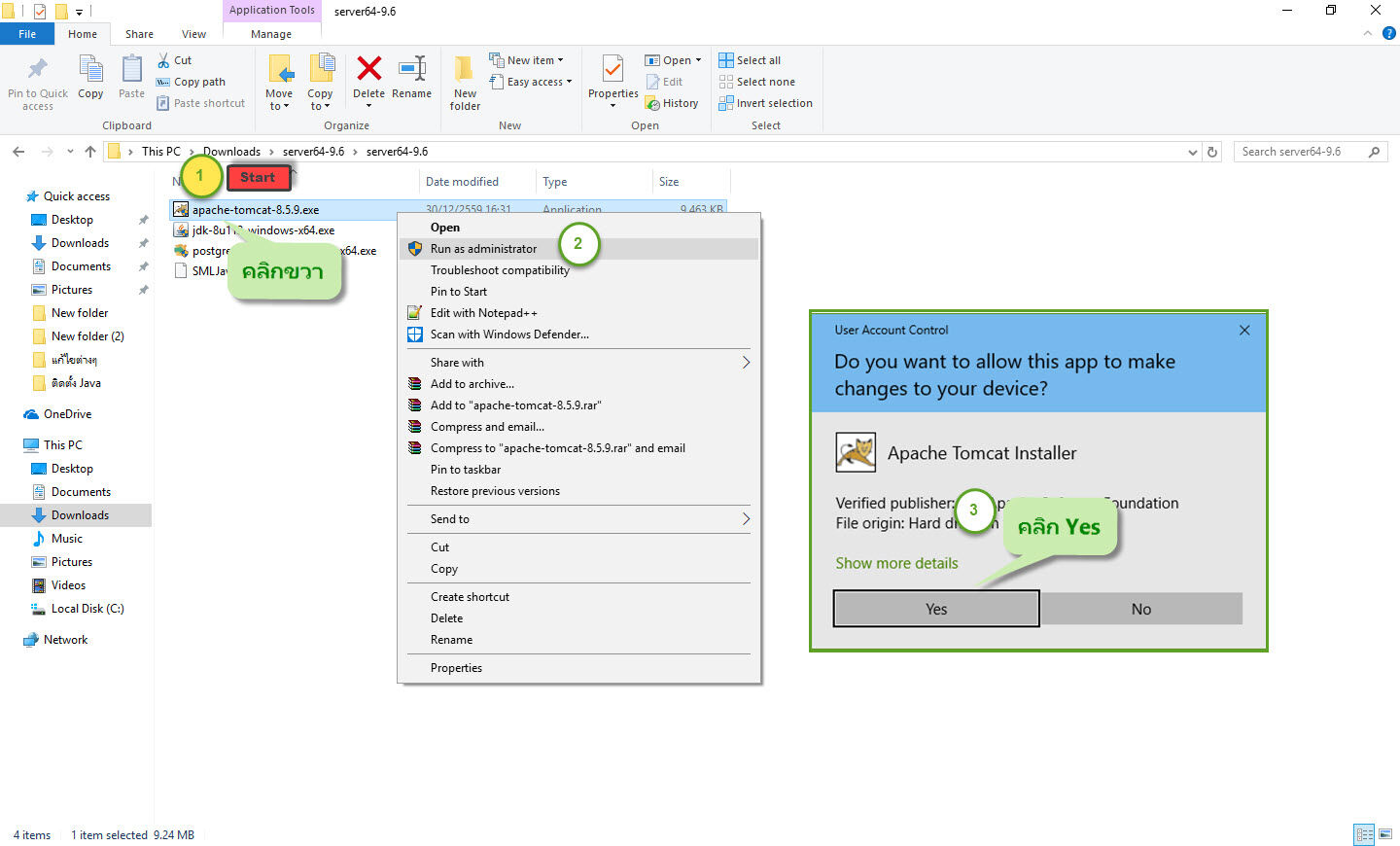The width and height of the screenshot is (1400, 846).
Task: Choose Paste shortcut in the ribbon
Action: point(200,103)
